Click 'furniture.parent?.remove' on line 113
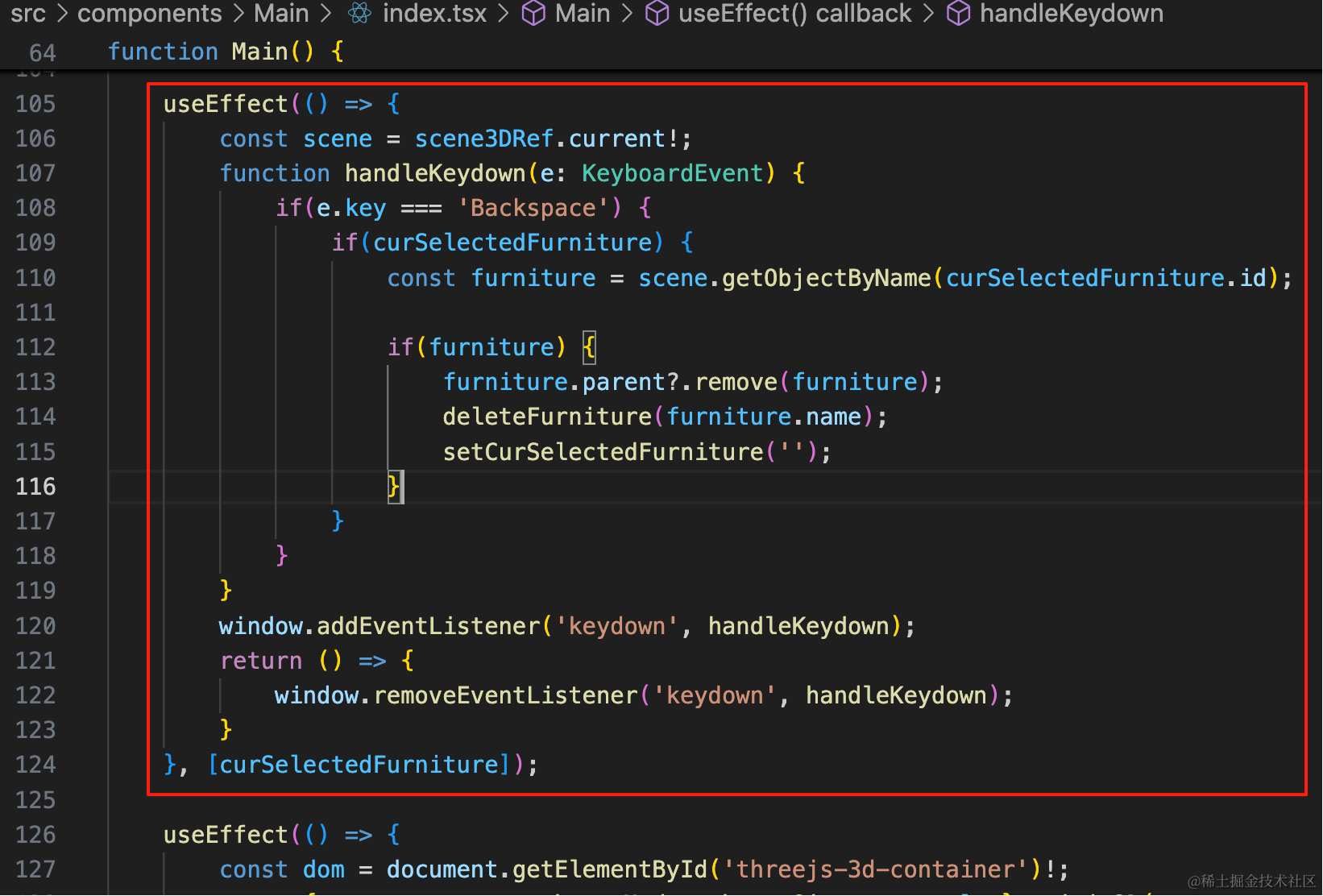The height and width of the screenshot is (896, 1323). tap(610, 382)
